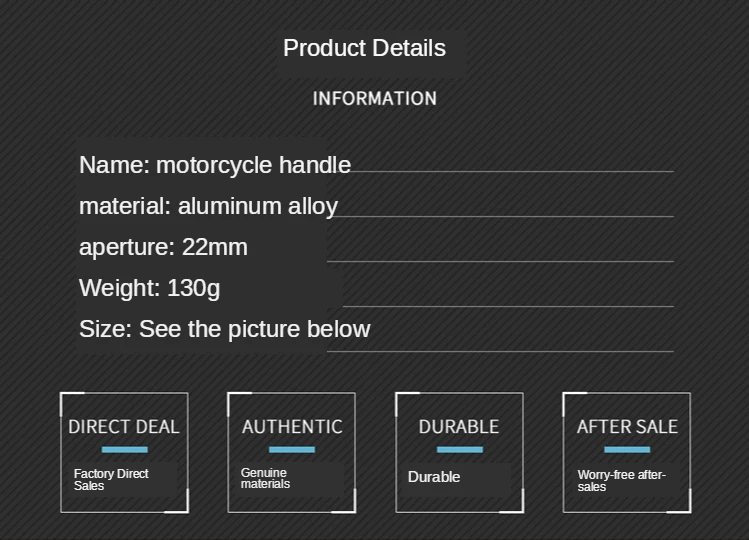Click the Worry-free after-sales label
The width and height of the screenshot is (749, 540).
(x=621, y=481)
